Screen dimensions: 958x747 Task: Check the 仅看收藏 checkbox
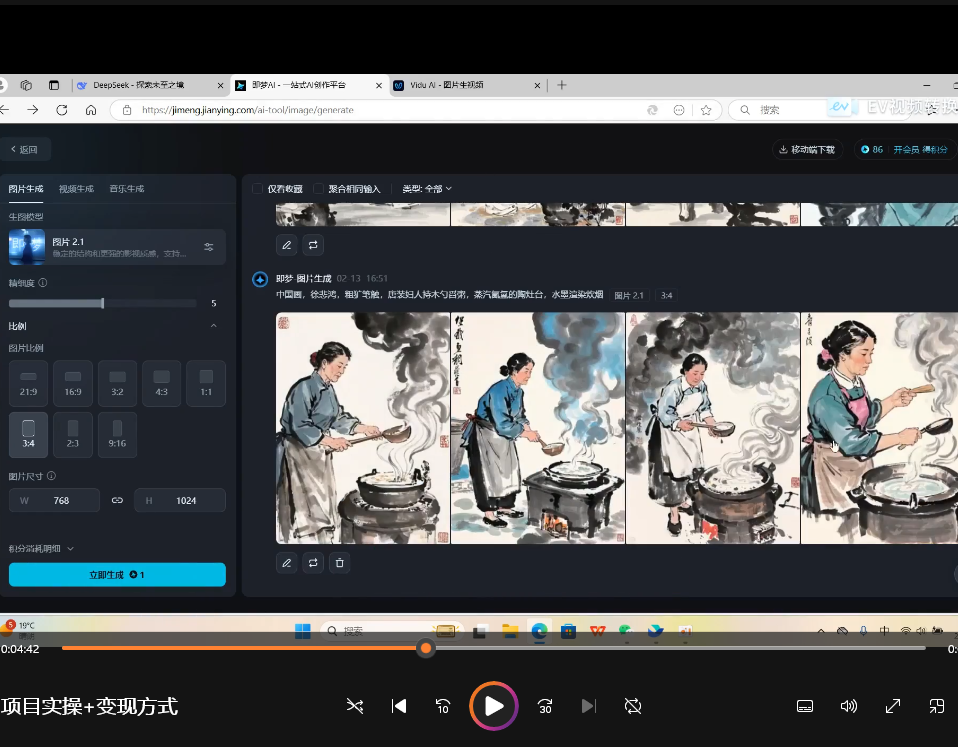click(x=258, y=189)
